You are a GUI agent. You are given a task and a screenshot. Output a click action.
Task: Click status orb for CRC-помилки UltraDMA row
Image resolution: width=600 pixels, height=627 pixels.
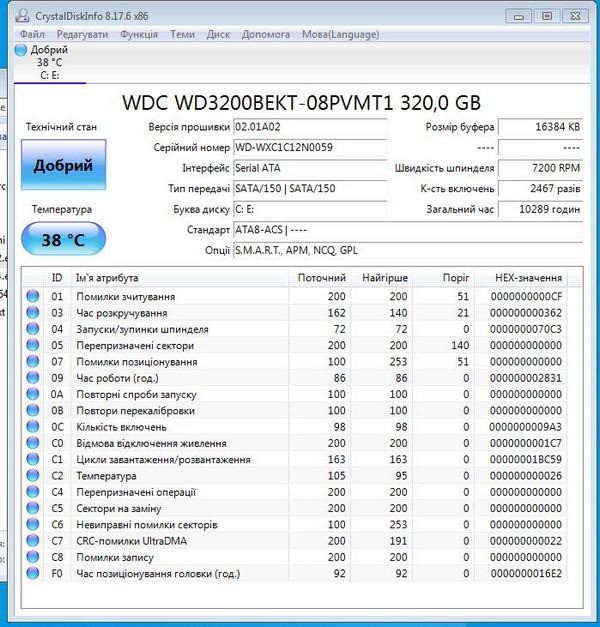[x=32, y=541]
